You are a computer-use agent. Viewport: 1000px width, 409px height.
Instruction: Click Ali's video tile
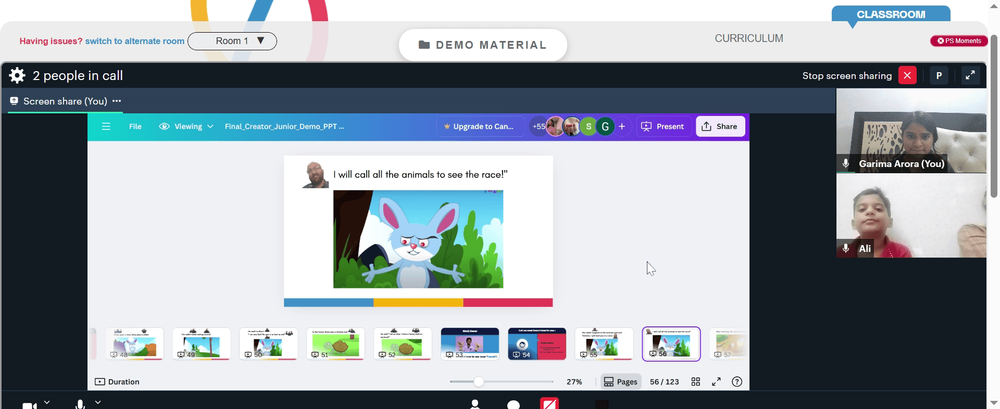(x=911, y=216)
